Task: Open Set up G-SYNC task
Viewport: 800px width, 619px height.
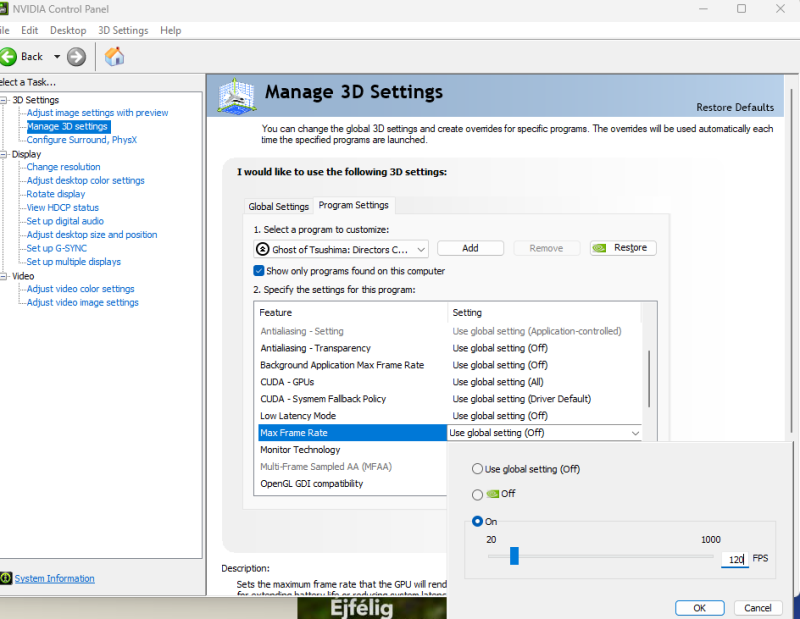Action: coord(57,248)
